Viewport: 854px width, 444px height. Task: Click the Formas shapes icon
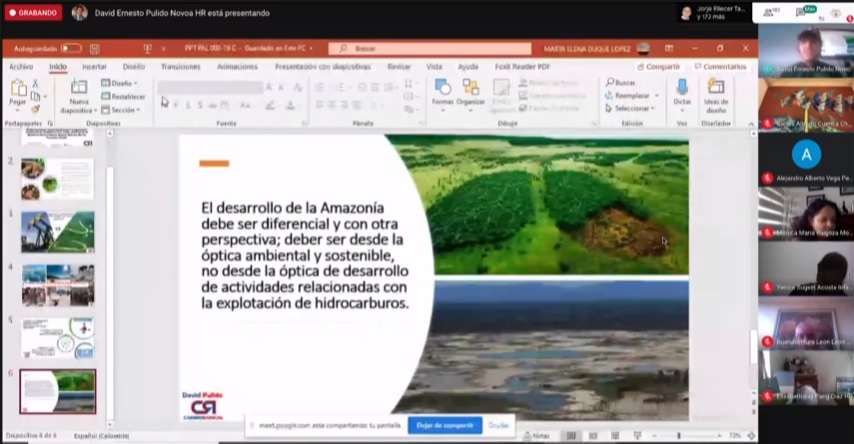tap(442, 87)
